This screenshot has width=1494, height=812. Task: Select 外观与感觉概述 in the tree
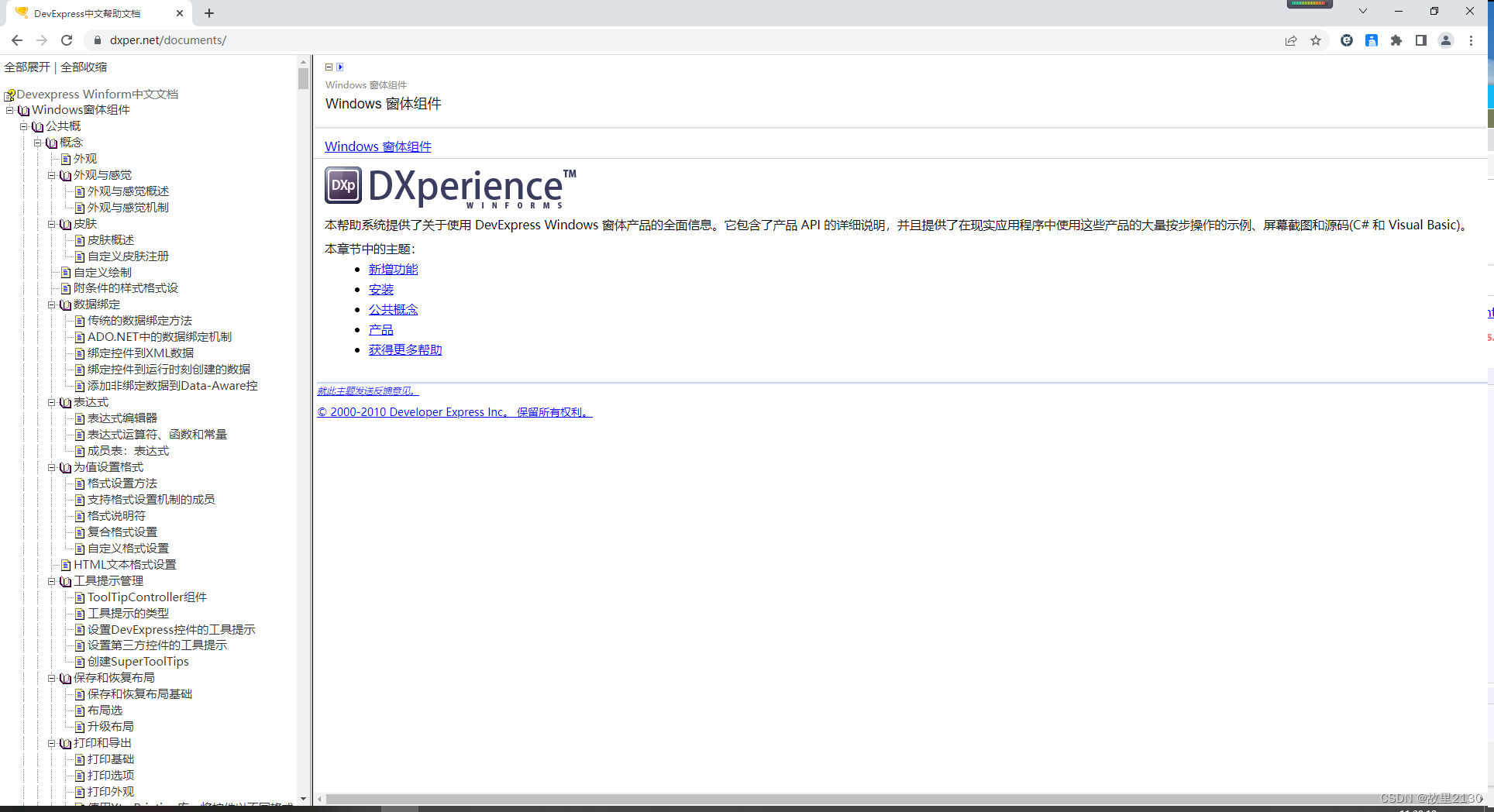coord(128,191)
